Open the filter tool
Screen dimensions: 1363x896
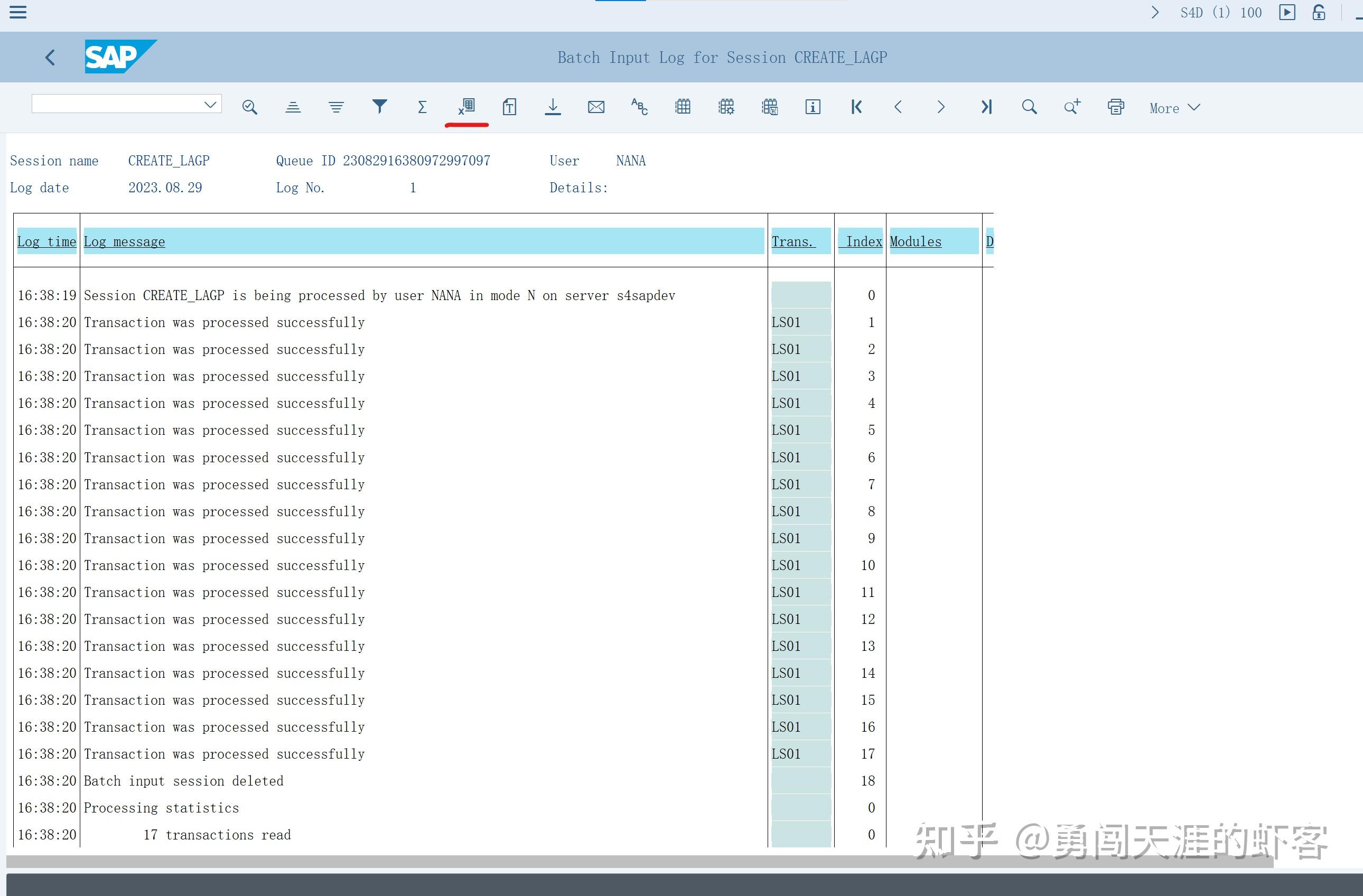(x=379, y=107)
